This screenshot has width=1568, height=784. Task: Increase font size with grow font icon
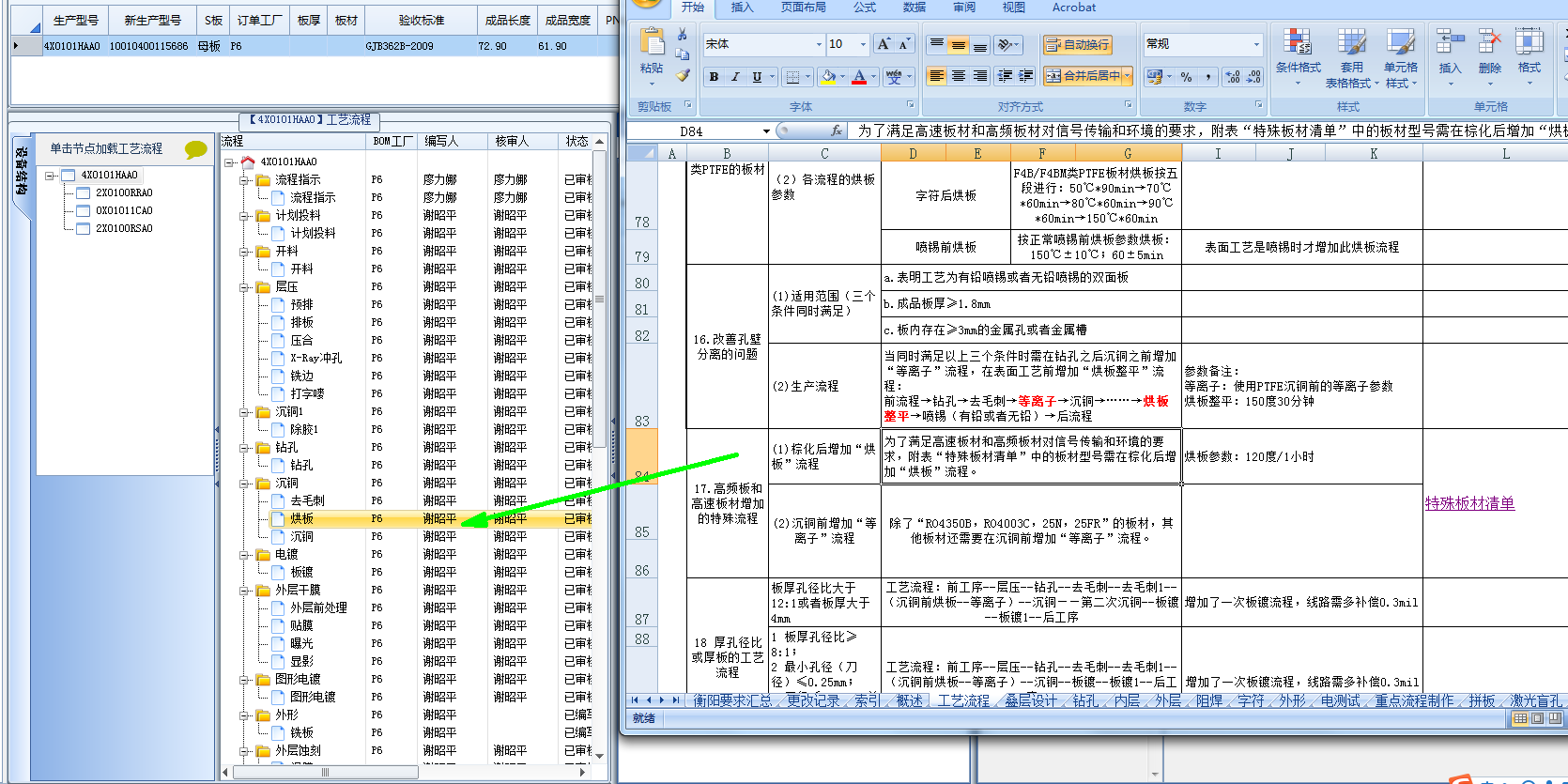pyautogui.click(x=884, y=44)
